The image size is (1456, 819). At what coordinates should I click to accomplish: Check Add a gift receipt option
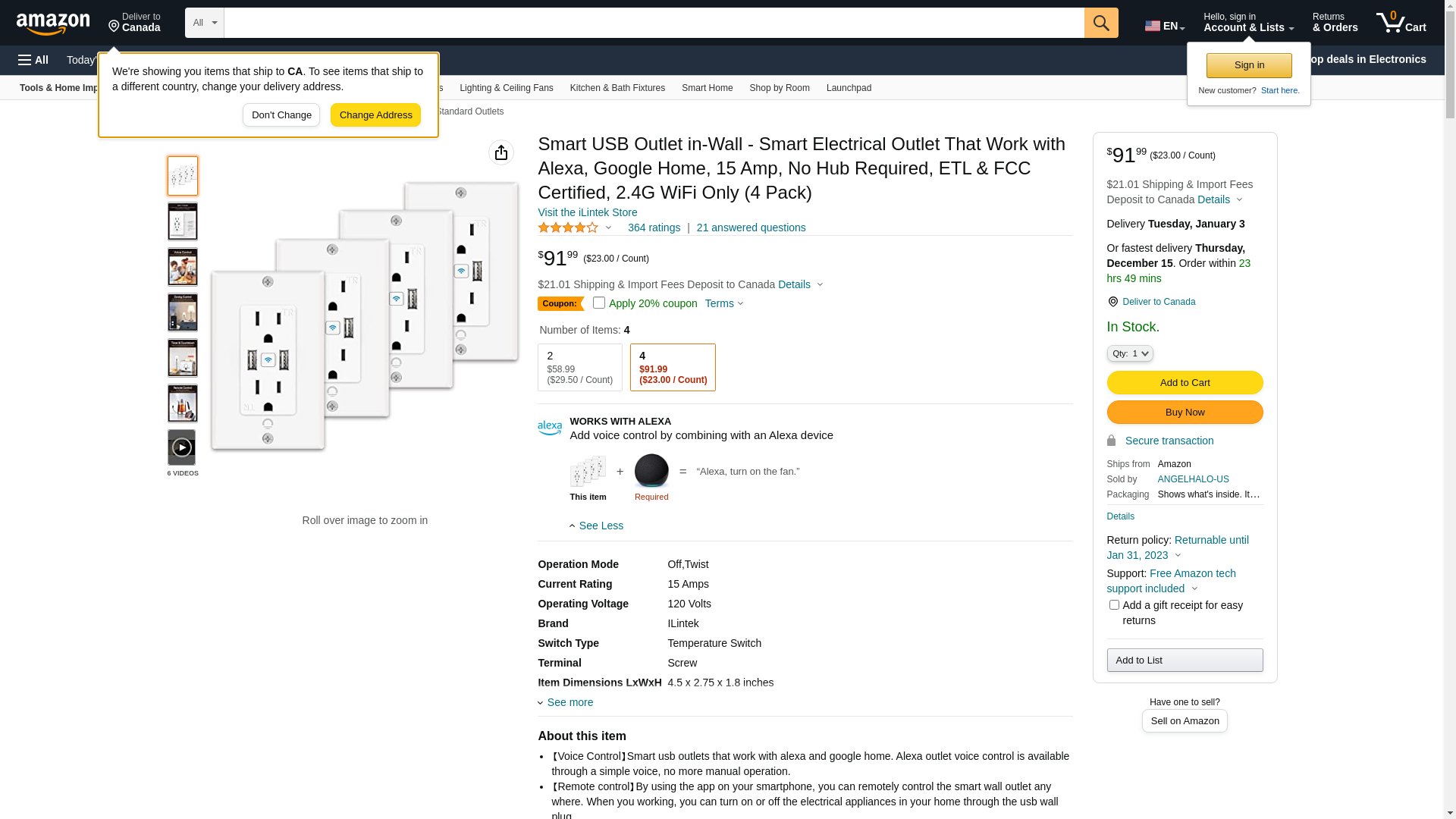pyautogui.click(x=1114, y=605)
